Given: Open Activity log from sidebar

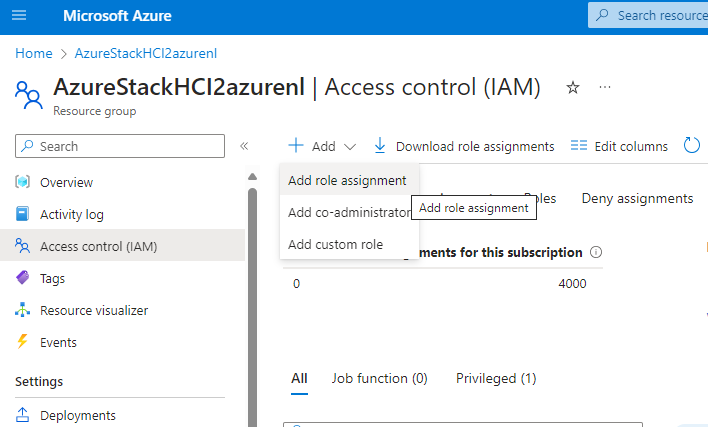Looking at the screenshot, I should pos(71,214).
